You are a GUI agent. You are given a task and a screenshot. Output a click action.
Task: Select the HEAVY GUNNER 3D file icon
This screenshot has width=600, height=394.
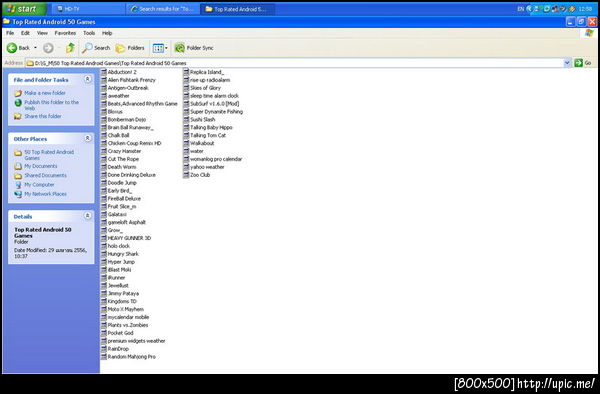pos(104,238)
